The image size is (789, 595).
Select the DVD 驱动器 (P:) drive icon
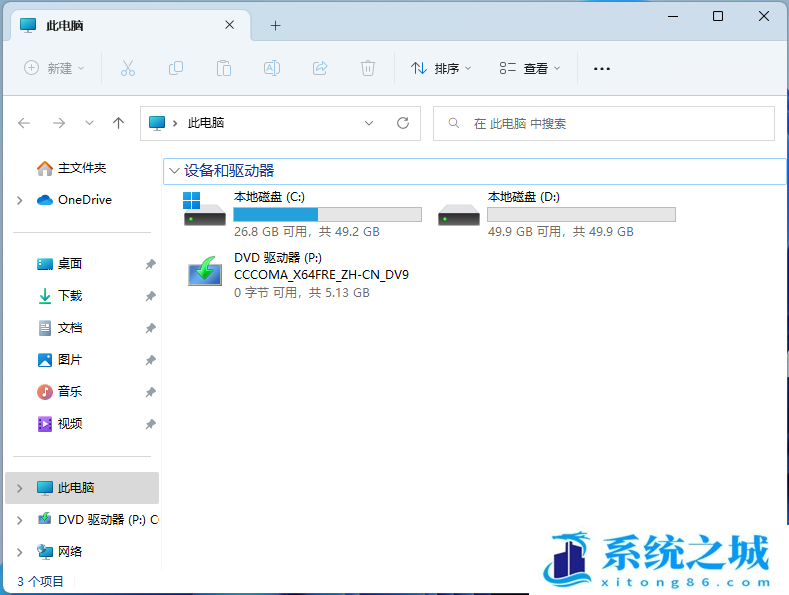coord(205,271)
